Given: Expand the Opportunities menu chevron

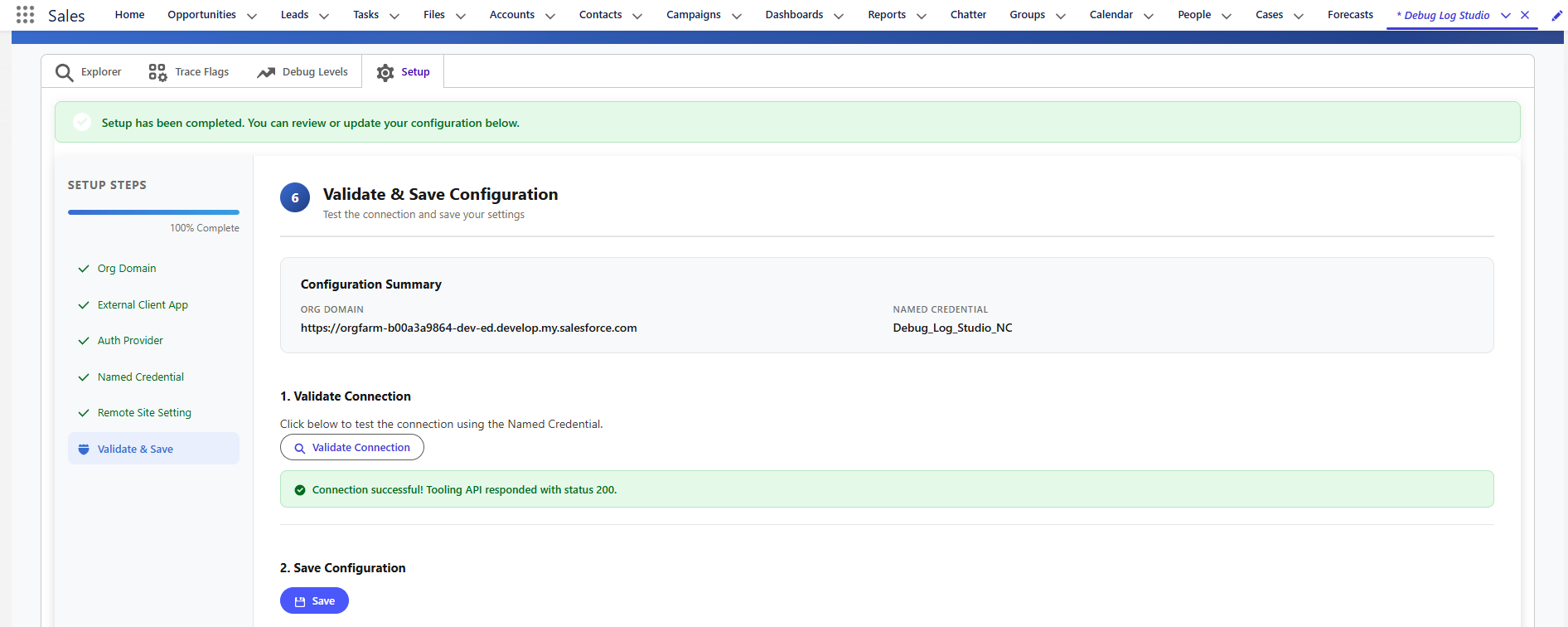Looking at the screenshot, I should (x=252, y=16).
